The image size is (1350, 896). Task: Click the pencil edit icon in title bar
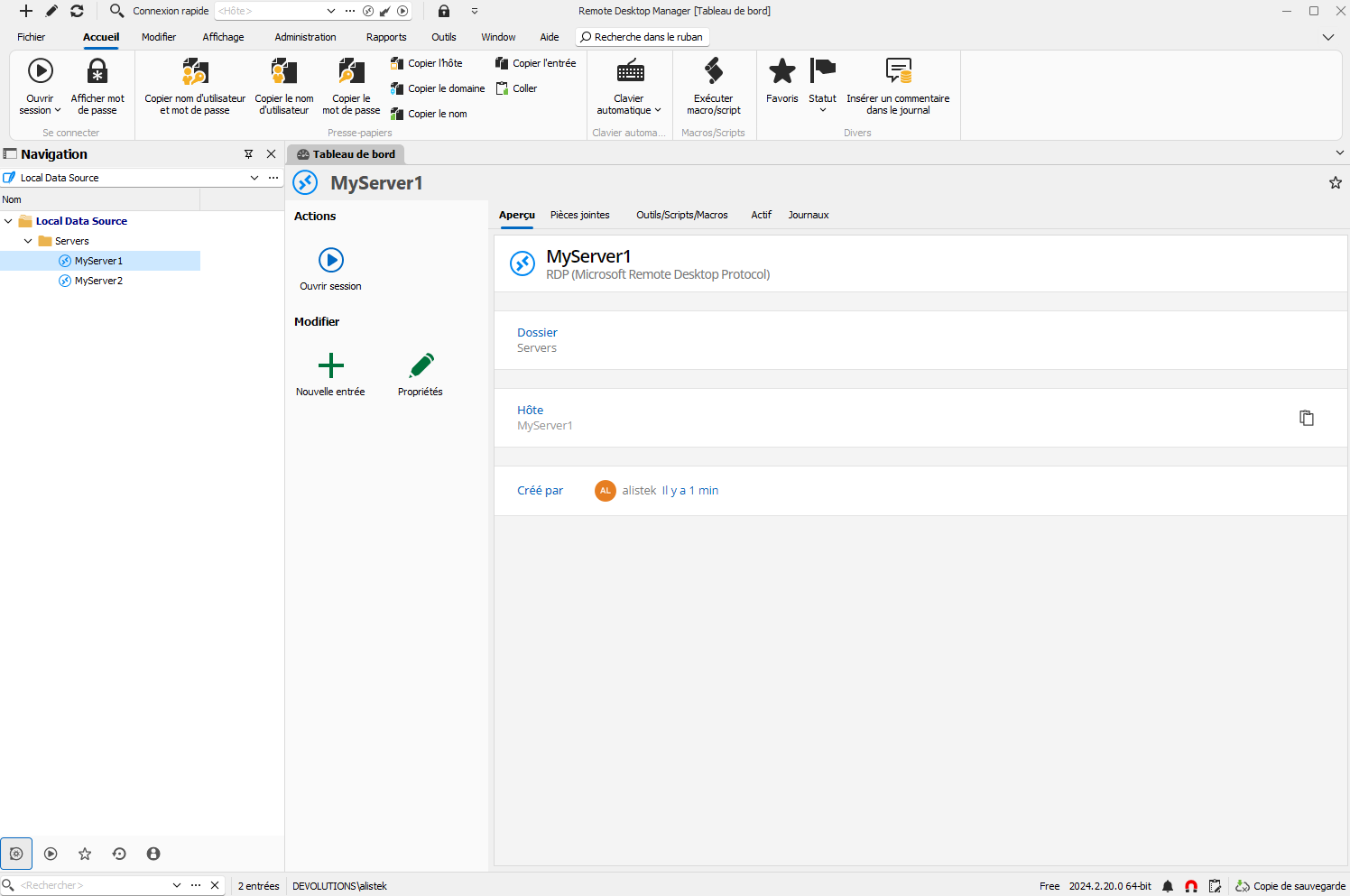[x=51, y=11]
